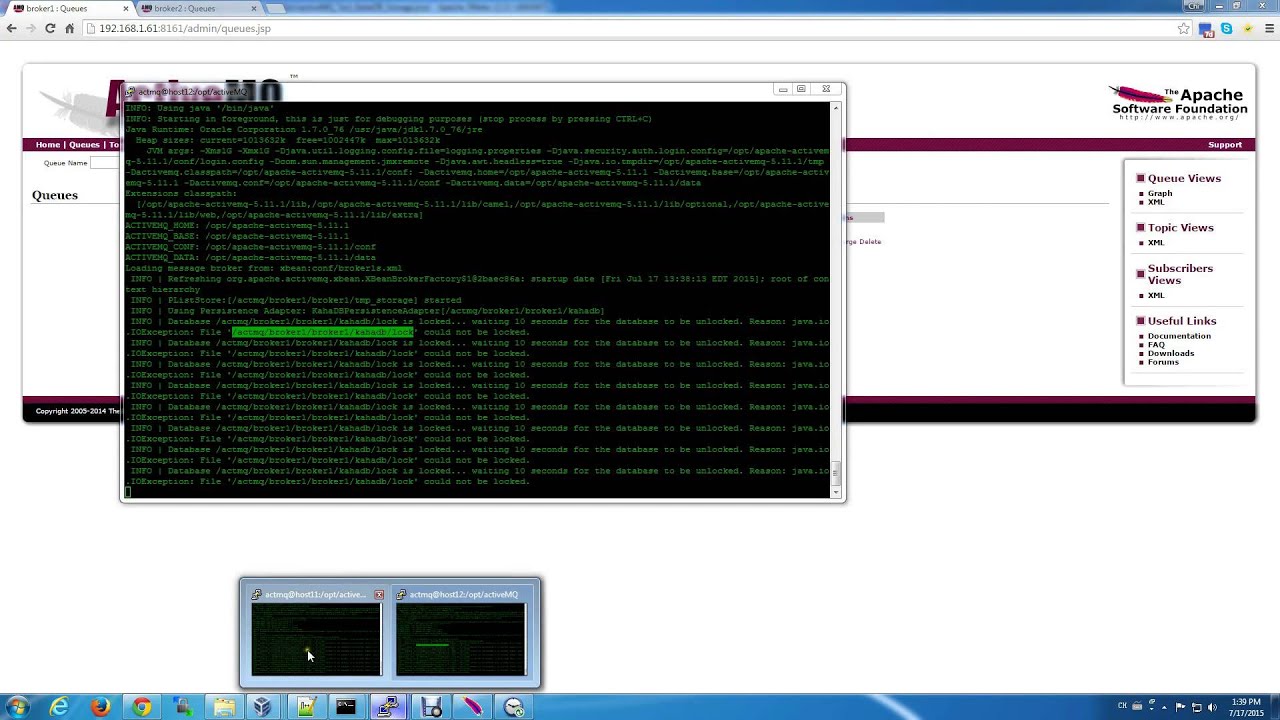Click the Apache Software Foundation logo
Screen dimensions: 1280x720
click(1179, 103)
